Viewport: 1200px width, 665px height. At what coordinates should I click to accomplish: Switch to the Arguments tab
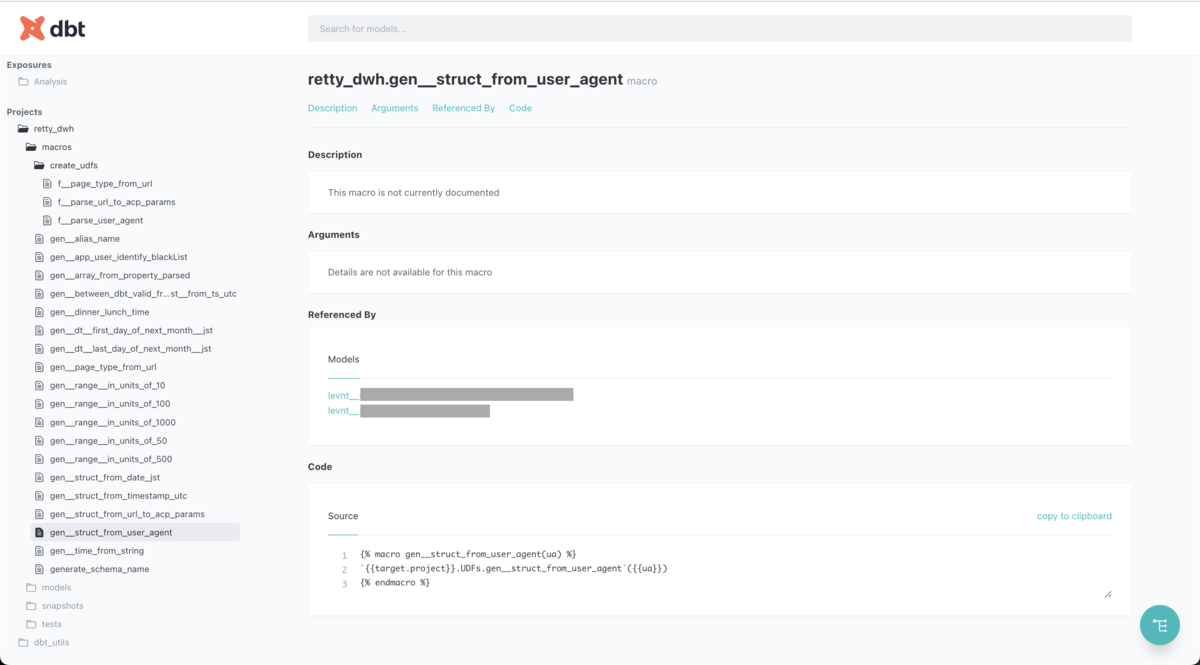pyautogui.click(x=394, y=108)
